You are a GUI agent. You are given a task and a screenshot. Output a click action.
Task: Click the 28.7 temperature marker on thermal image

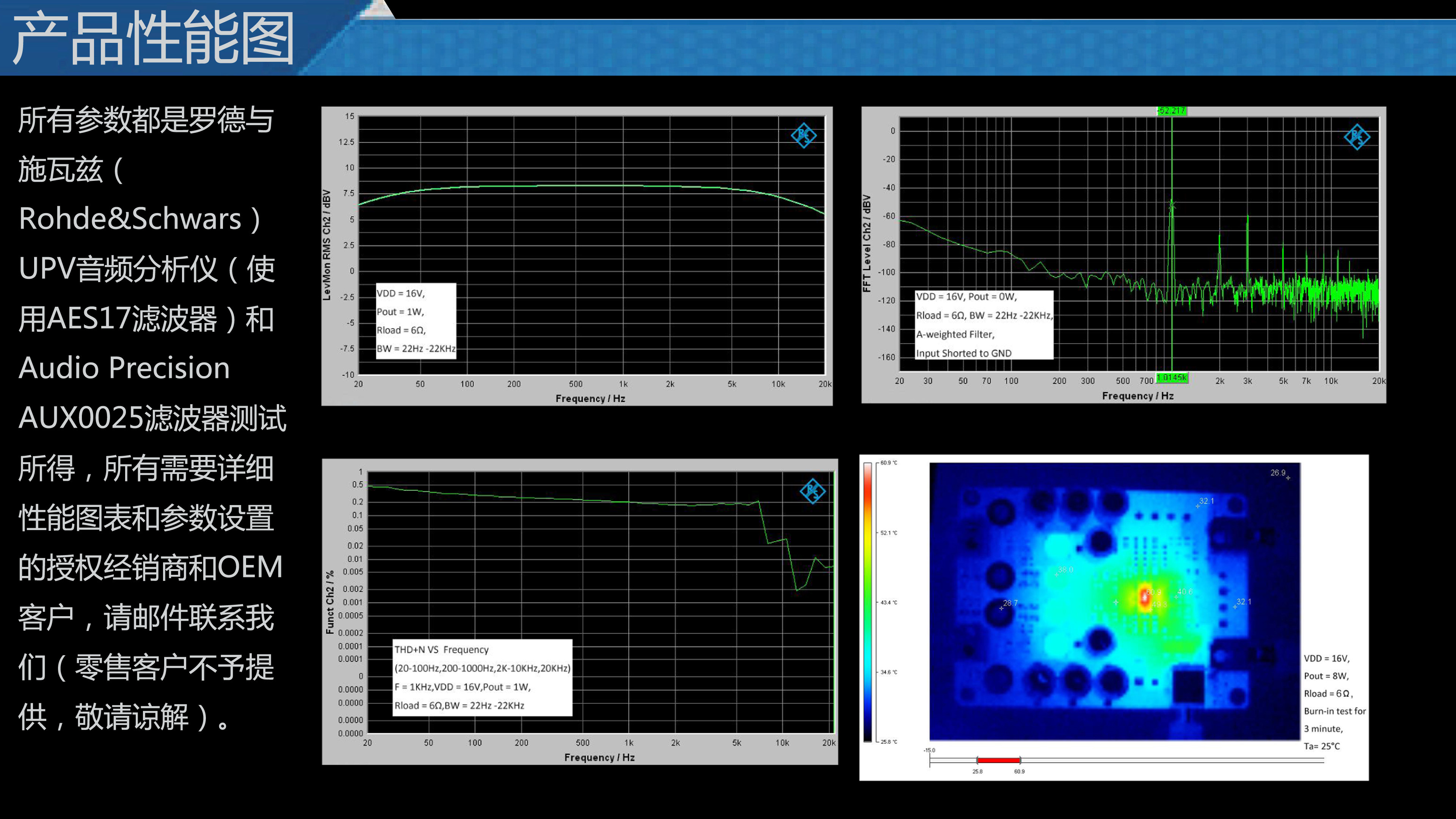tap(1009, 604)
